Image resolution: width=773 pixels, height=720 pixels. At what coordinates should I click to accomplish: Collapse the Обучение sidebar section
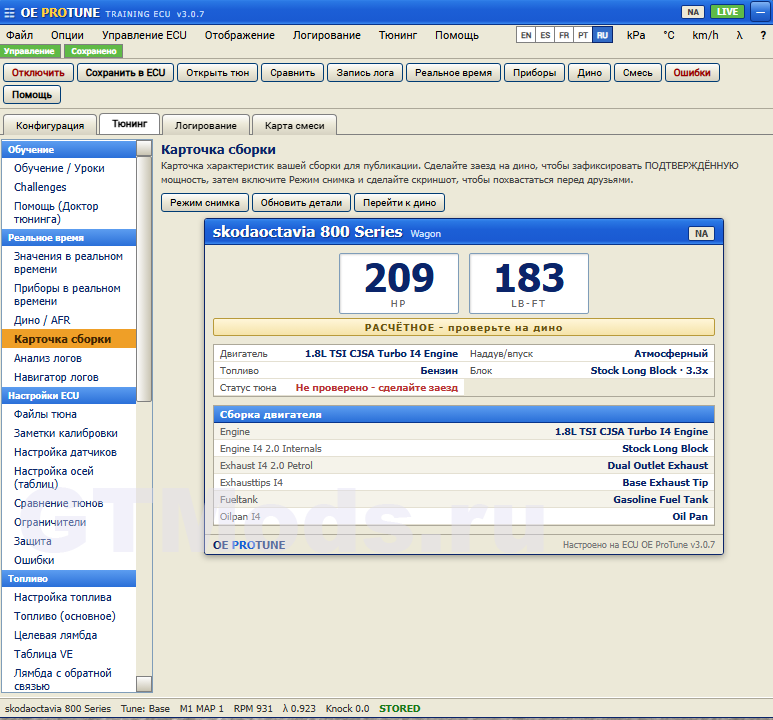click(x=69, y=149)
